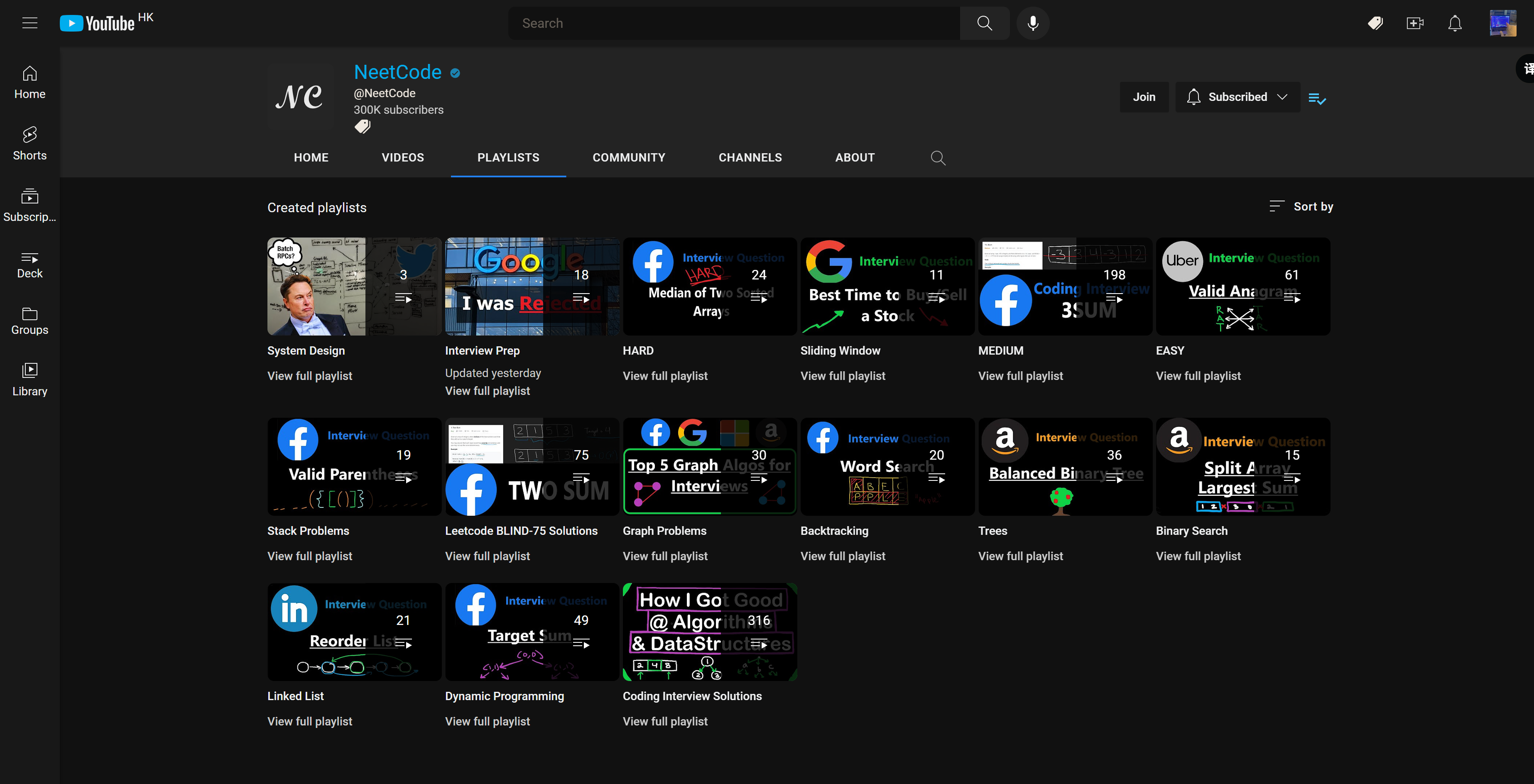This screenshot has height=784, width=1534.
Task: Toggle the playlist check icon beside Subscribed
Action: 1317,98
